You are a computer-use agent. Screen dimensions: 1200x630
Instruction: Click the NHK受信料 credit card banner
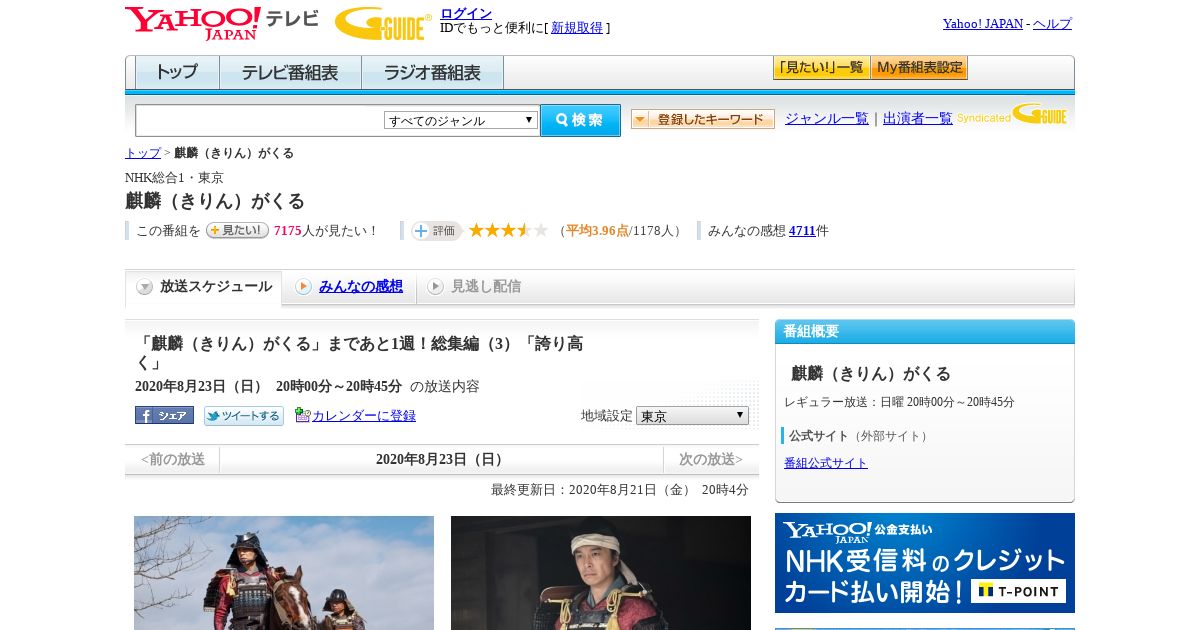(925, 563)
